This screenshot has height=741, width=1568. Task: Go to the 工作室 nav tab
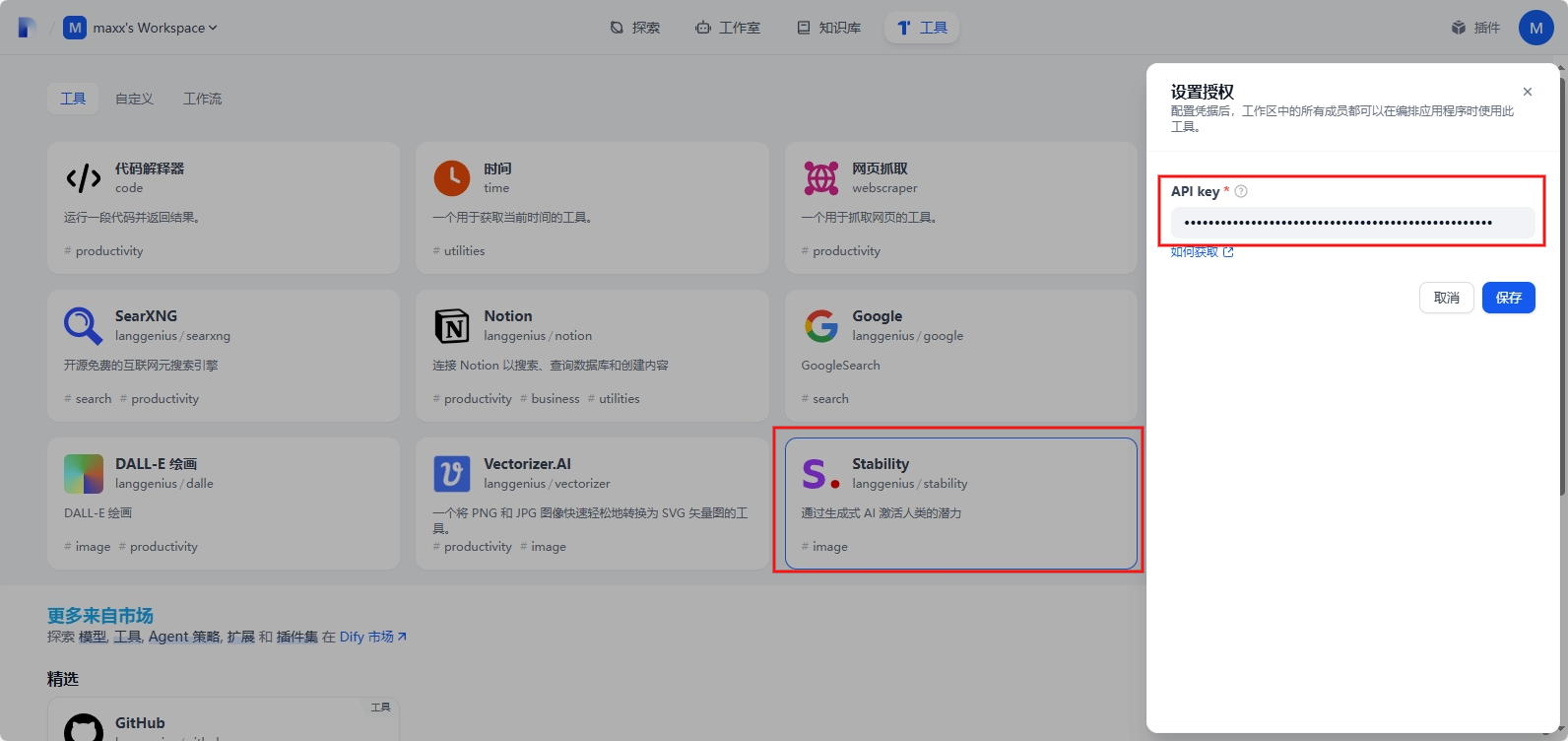(x=728, y=28)
